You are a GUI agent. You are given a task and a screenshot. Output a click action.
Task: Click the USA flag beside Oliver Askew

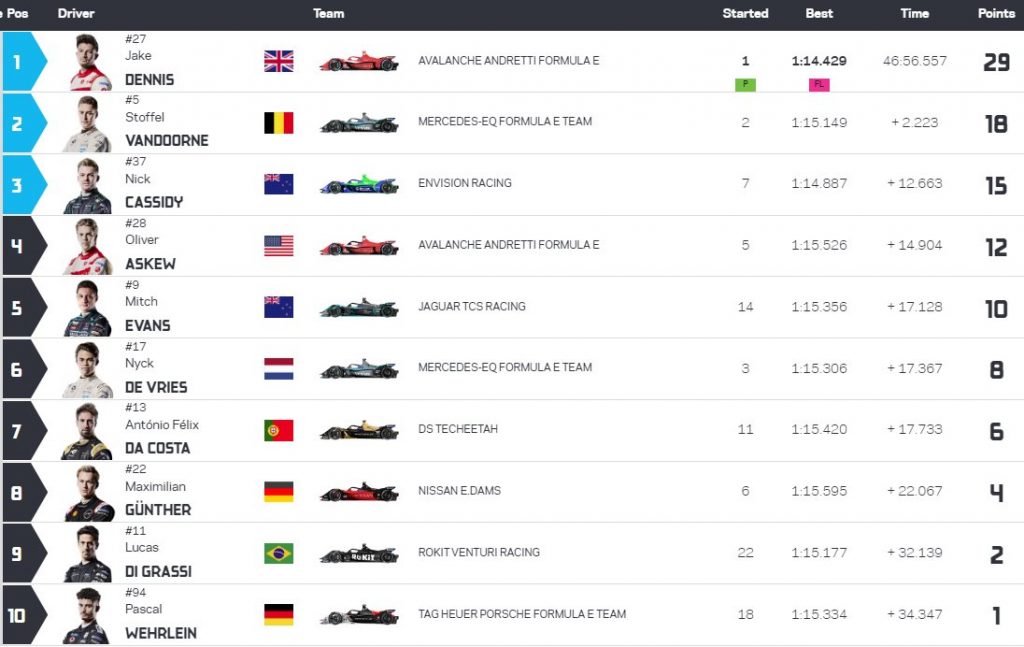click(x=279, y=245)
